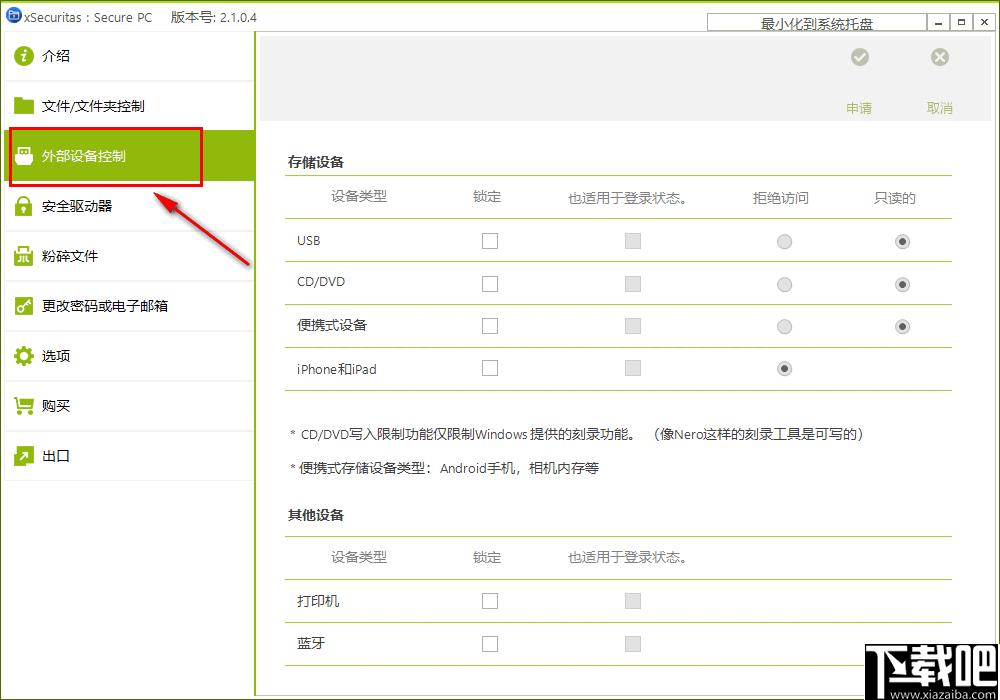This screenshot has width=1000, height=700.
Task: Click the checkmark icon above 申请
Action: coord(860,57)
